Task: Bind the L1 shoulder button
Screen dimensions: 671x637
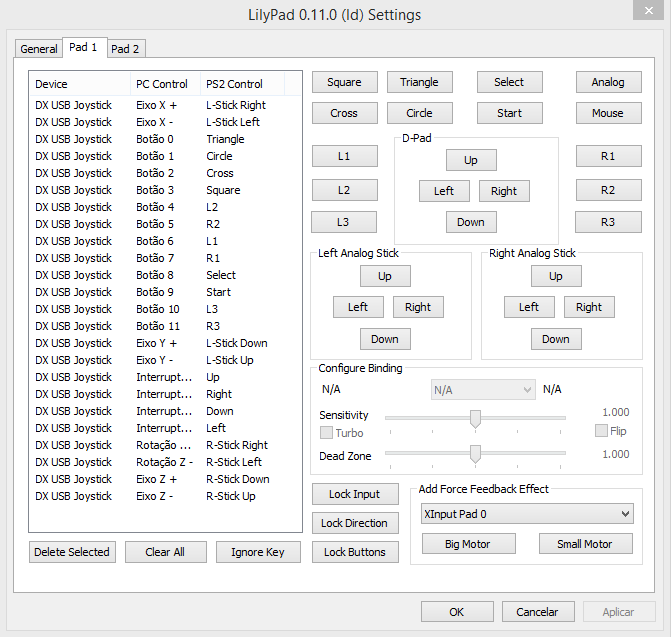Action: point(344,156)
